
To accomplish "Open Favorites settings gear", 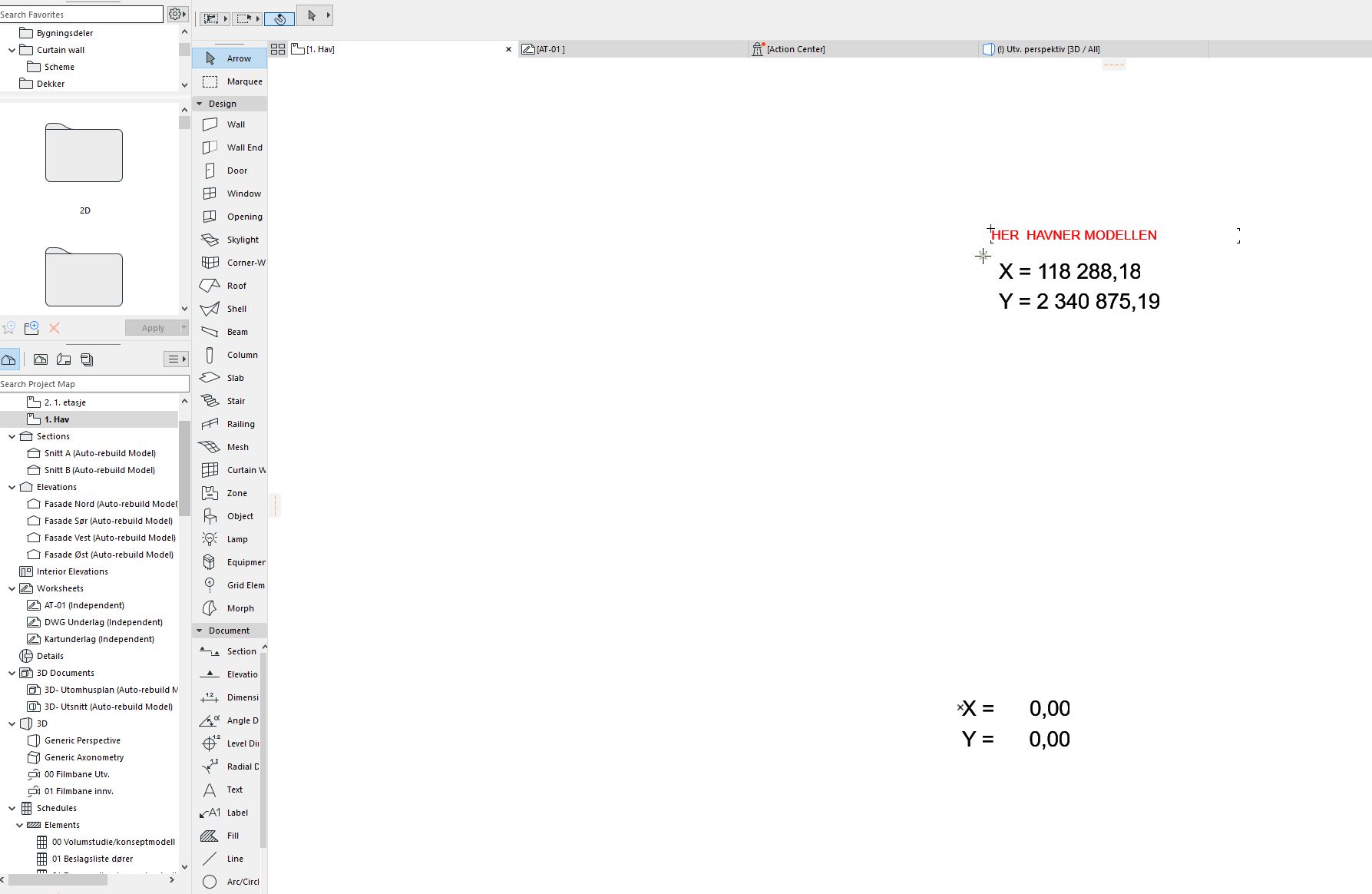I will pyautogui.click(x=176, y=14).
